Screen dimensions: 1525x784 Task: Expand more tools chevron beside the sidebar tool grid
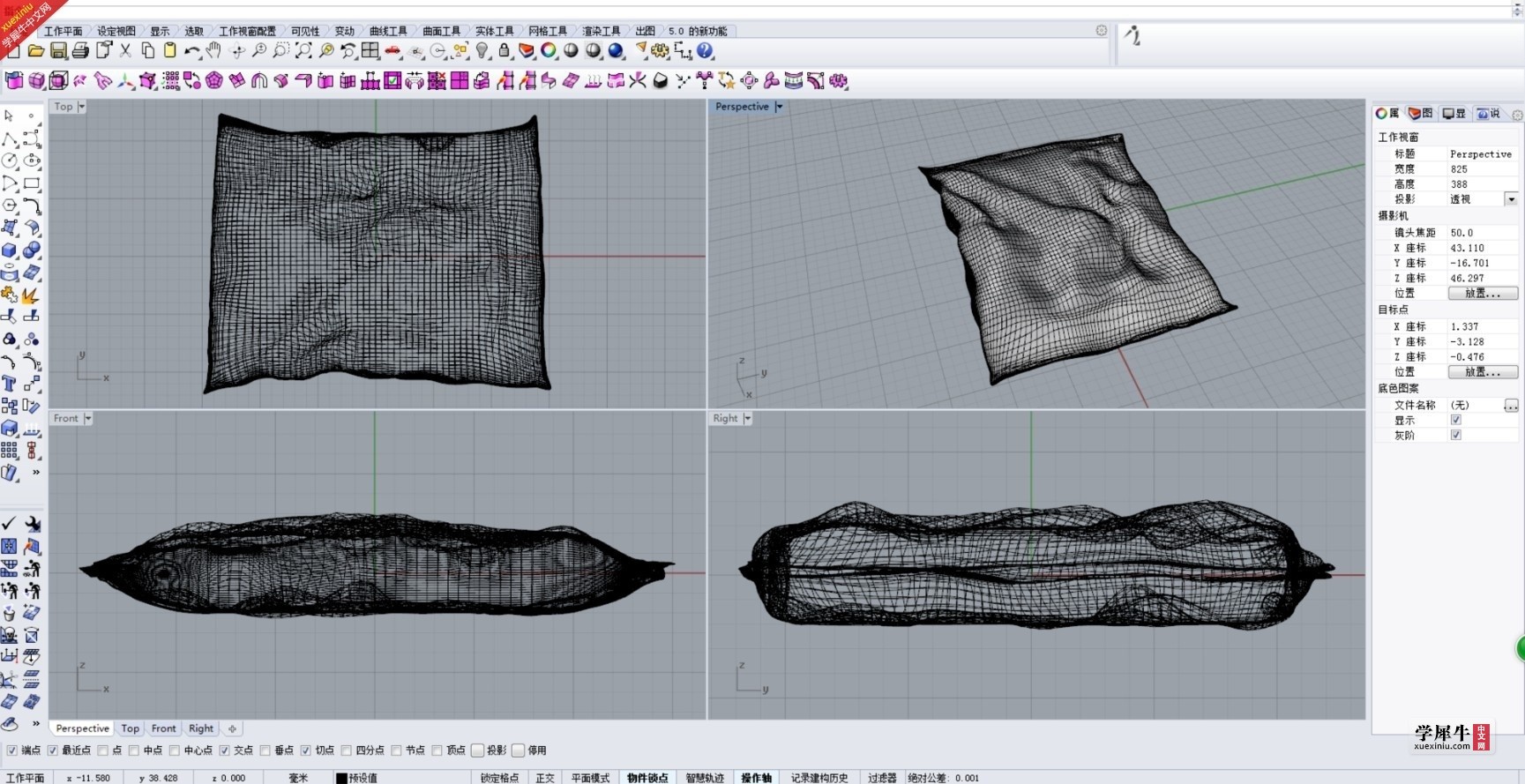pos(36,472)
